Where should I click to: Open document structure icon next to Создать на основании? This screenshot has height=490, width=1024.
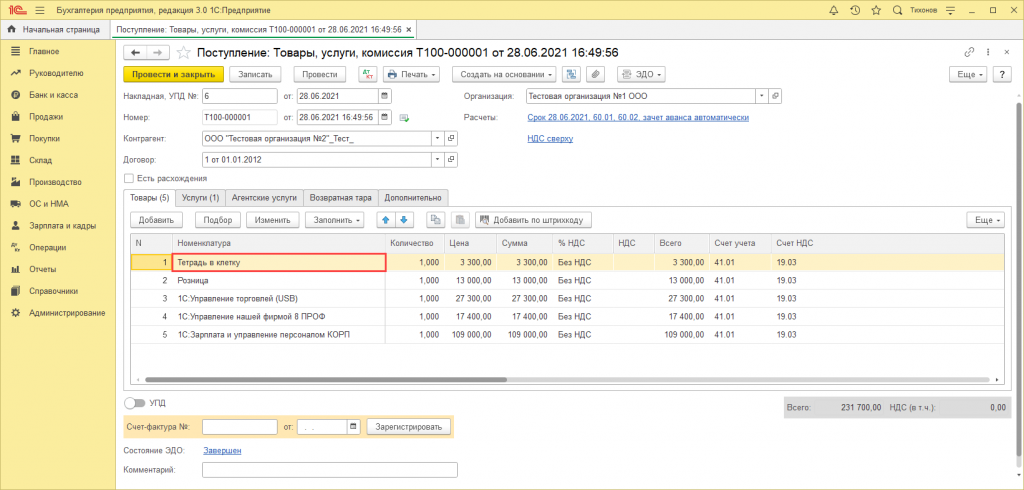[x=572, y=74]
